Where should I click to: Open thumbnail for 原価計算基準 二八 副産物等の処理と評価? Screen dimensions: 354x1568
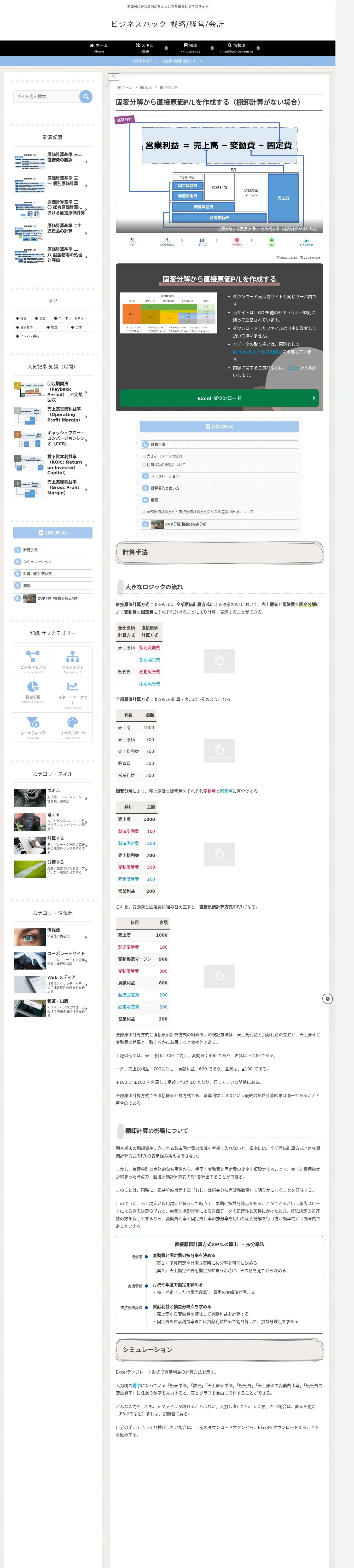(x=29, y=255)
